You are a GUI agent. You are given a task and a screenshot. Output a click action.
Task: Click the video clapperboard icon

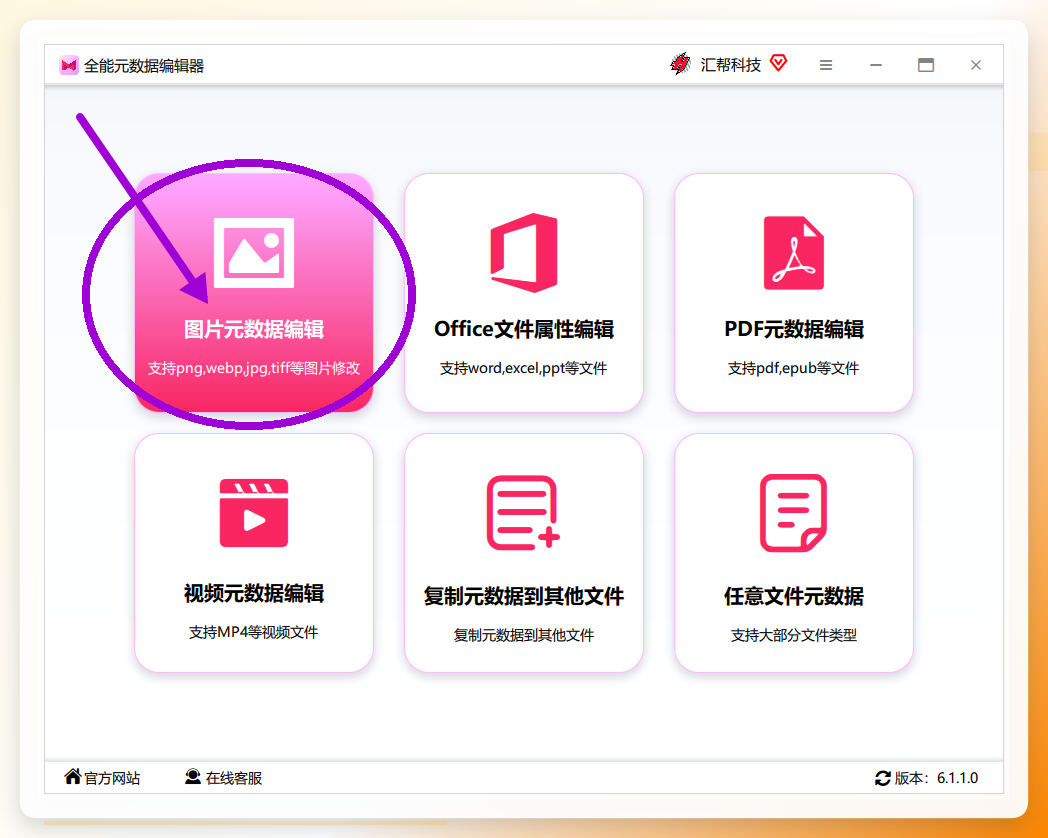tap(254, 513)
